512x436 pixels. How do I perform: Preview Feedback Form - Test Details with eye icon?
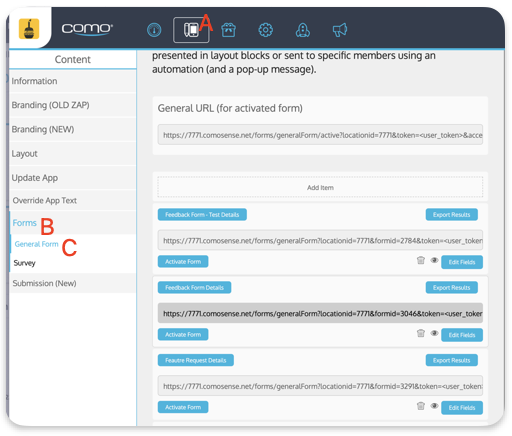pyautogui.click(x=434, y=260)
